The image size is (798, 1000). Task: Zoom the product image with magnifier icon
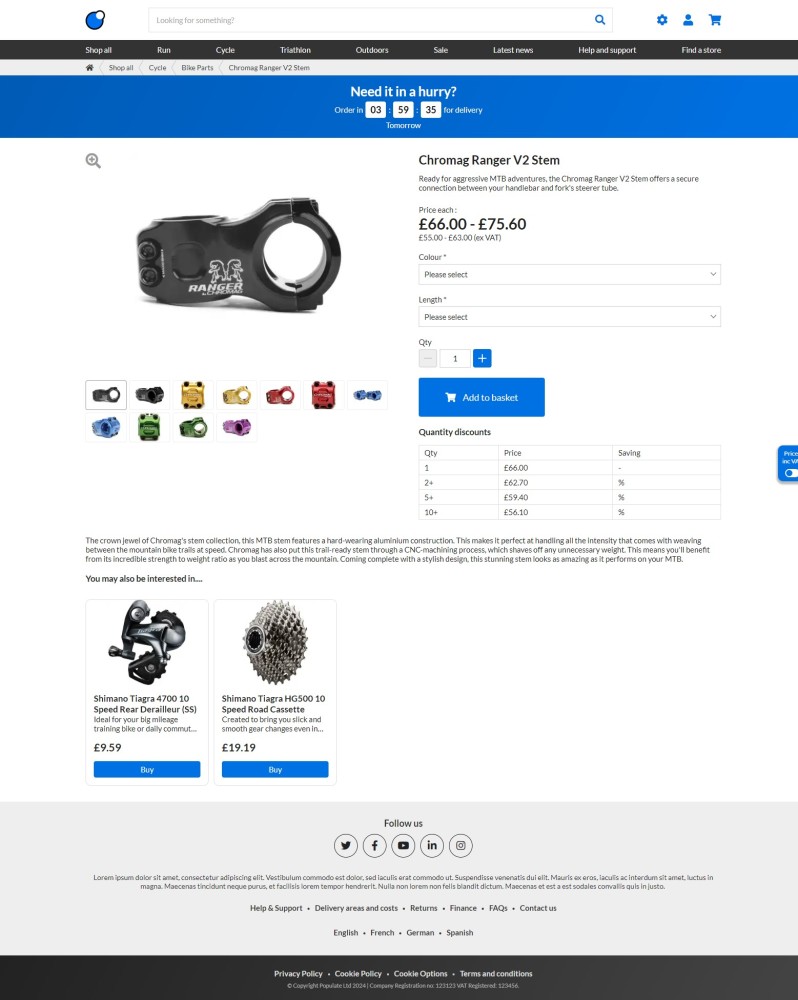[93, 161]
